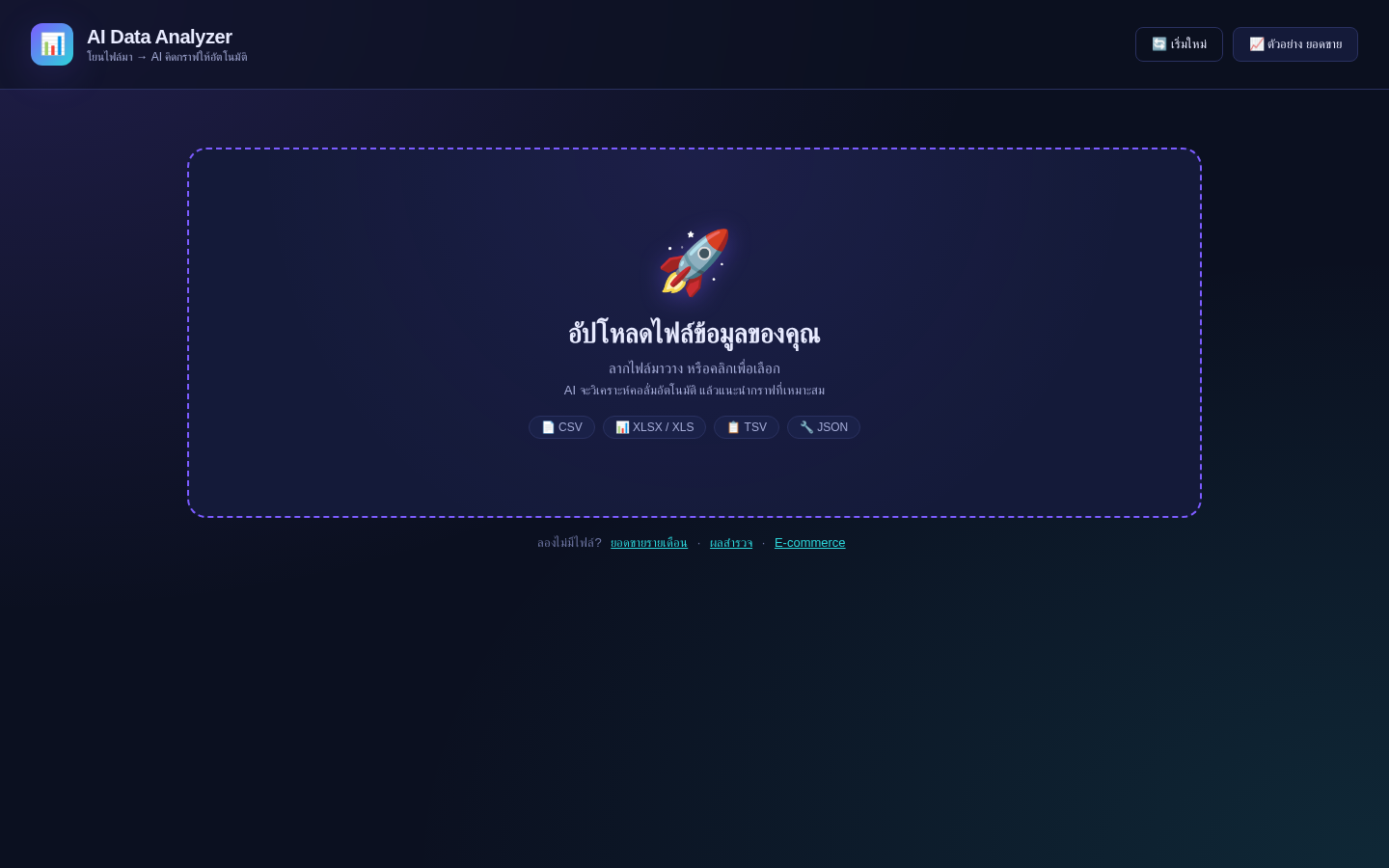The height and width of the screenshot is (868, 1389).
Task: Click the ลองไม่มีไฟล์? label
Action: click(569, 543)
